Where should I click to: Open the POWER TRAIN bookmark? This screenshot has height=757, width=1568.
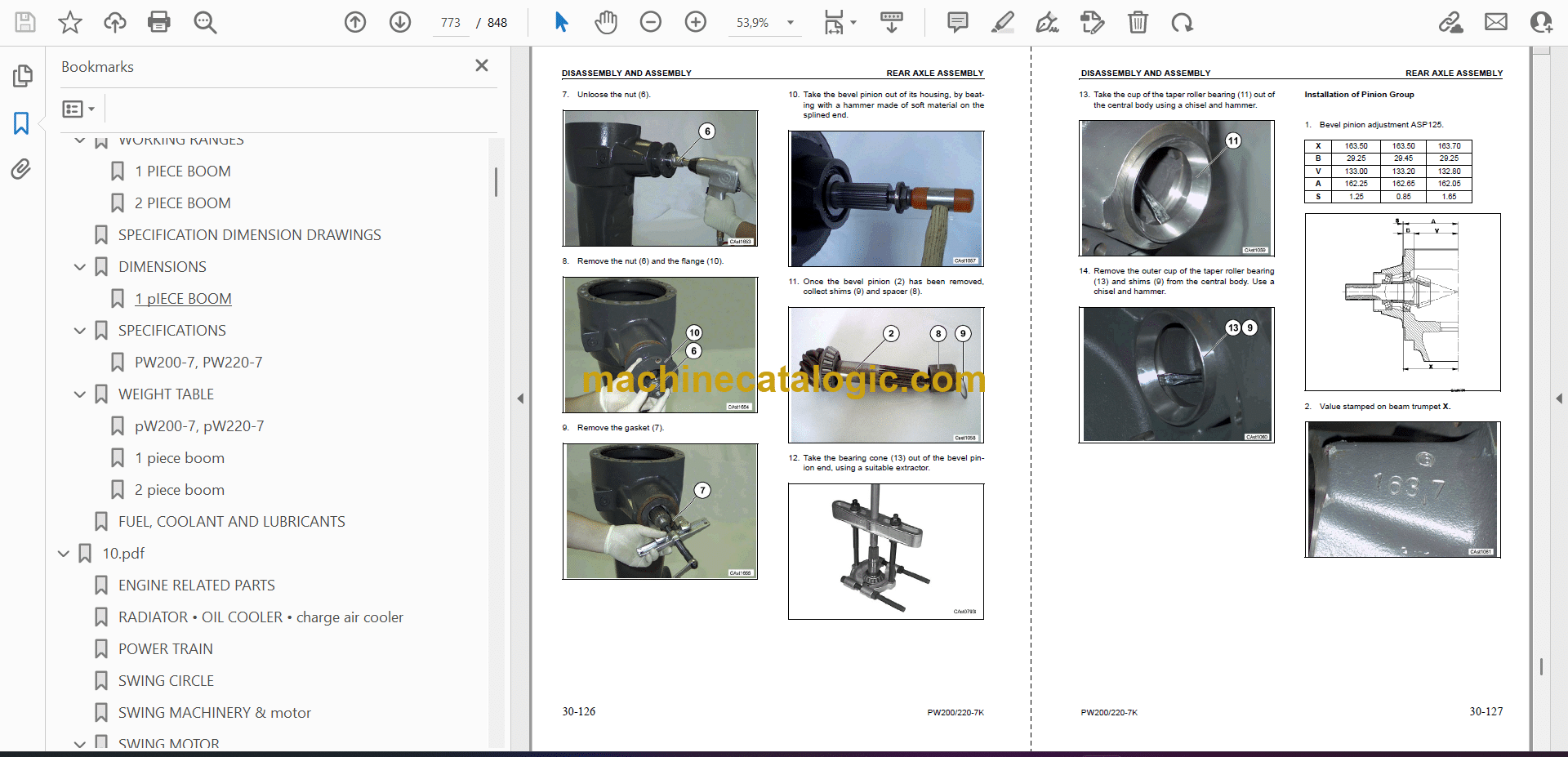point(165,649)
